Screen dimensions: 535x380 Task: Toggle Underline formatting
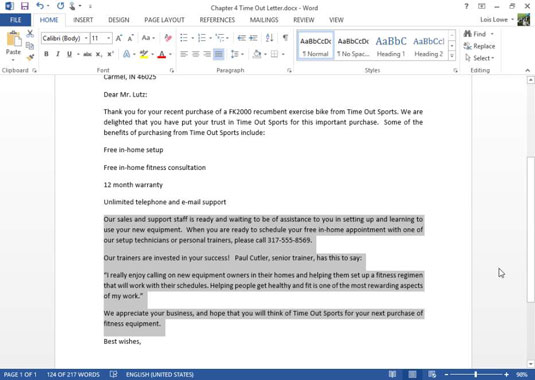pyautogui.click(x=69, y=54)
